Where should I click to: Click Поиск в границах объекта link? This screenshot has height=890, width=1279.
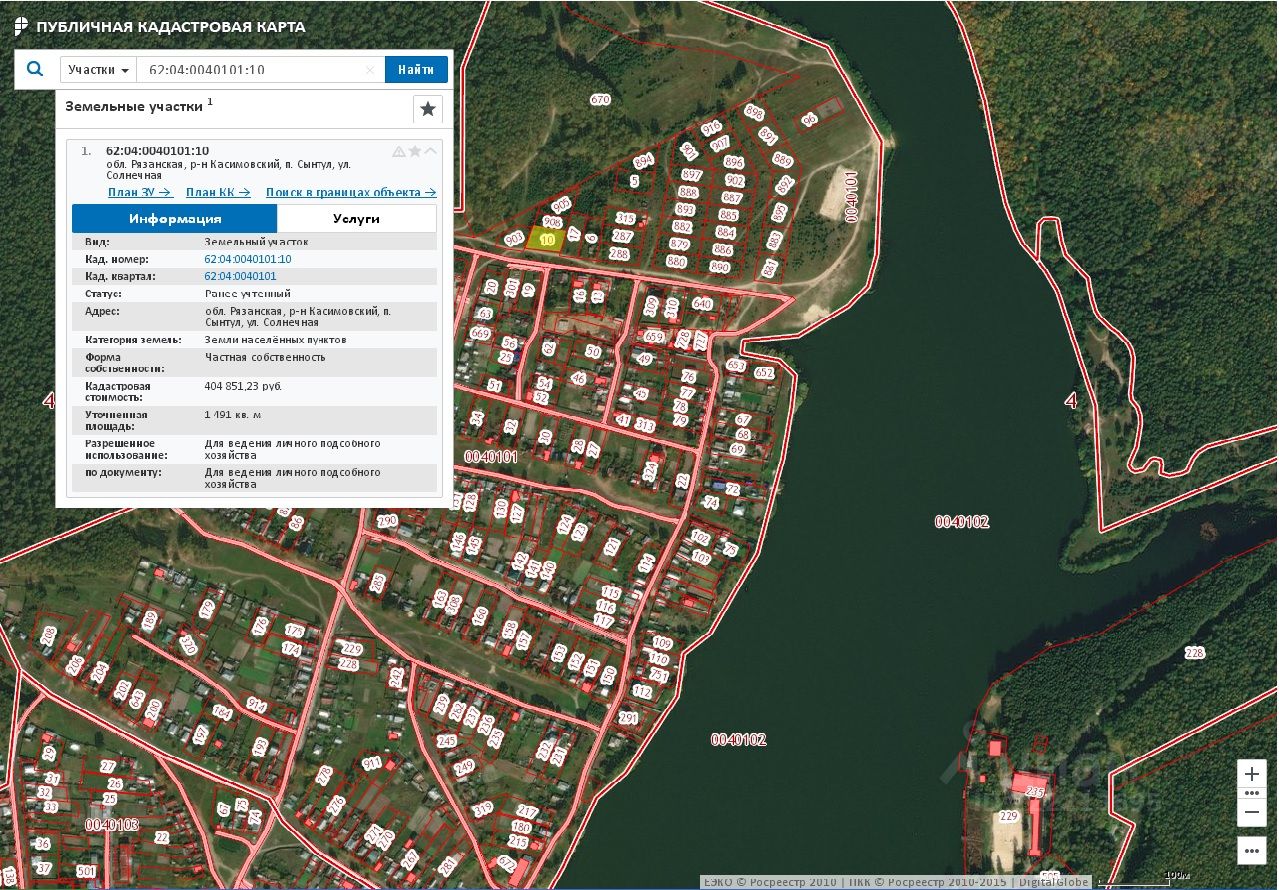(x=351, y=192)
